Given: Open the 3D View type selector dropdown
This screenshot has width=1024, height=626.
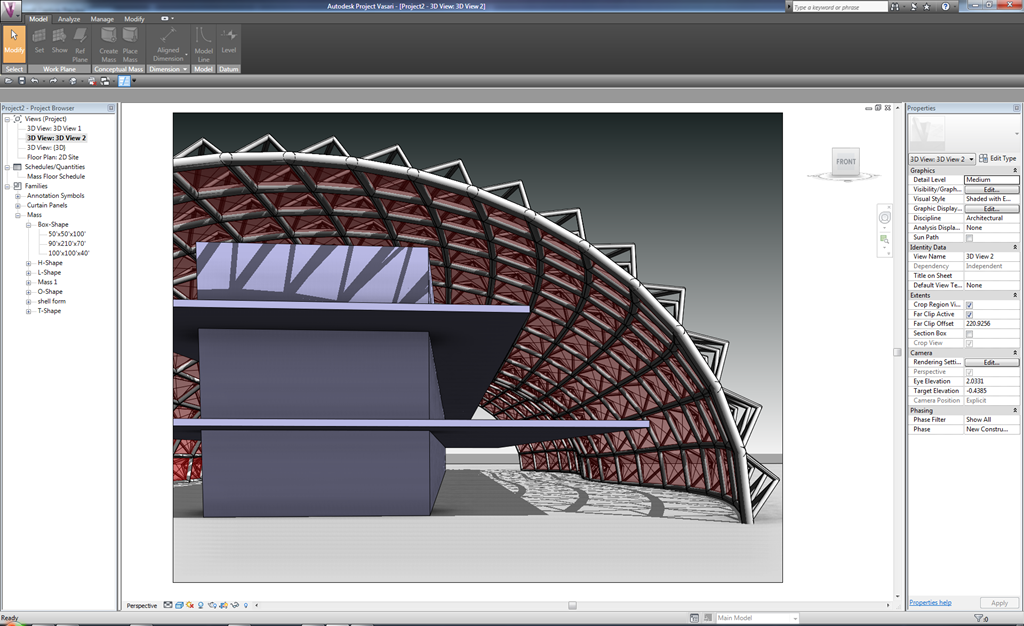Looking at the screenshot, I should pos(941,159).
